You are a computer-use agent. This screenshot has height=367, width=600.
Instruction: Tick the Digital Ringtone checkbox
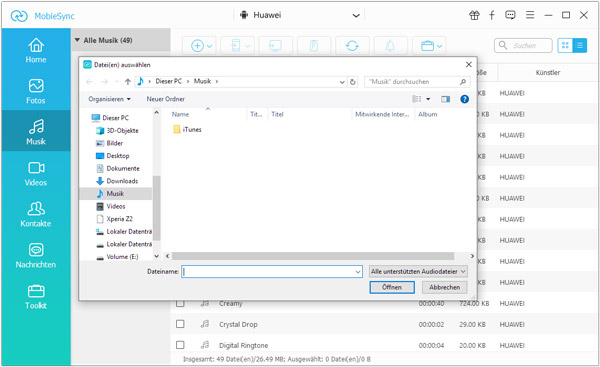180,345
